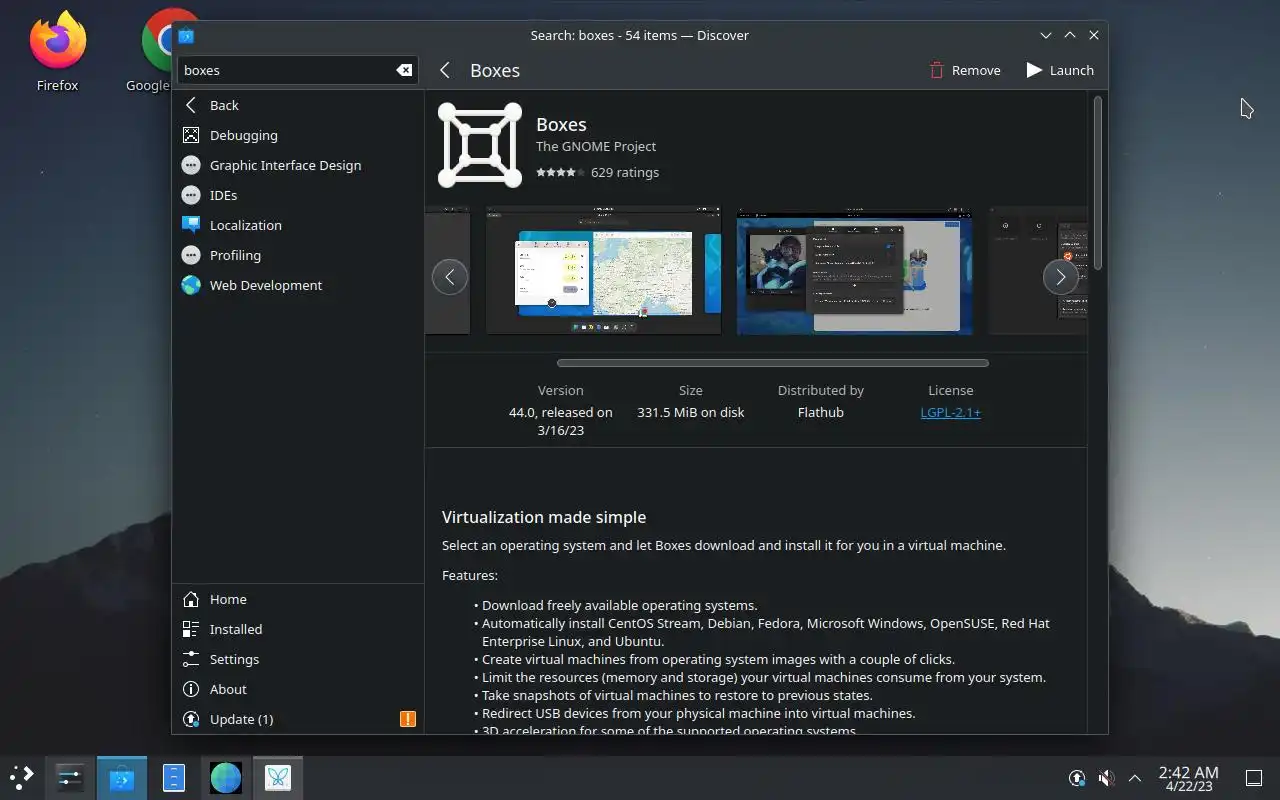Show previous screenshot in carousel
Viewport: 1280px width, 800px height.
[x=450, y=277]
